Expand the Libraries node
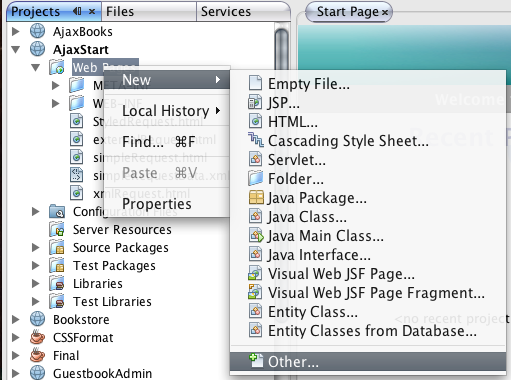Viewport: 511px width, 380px height. (35, 283)
